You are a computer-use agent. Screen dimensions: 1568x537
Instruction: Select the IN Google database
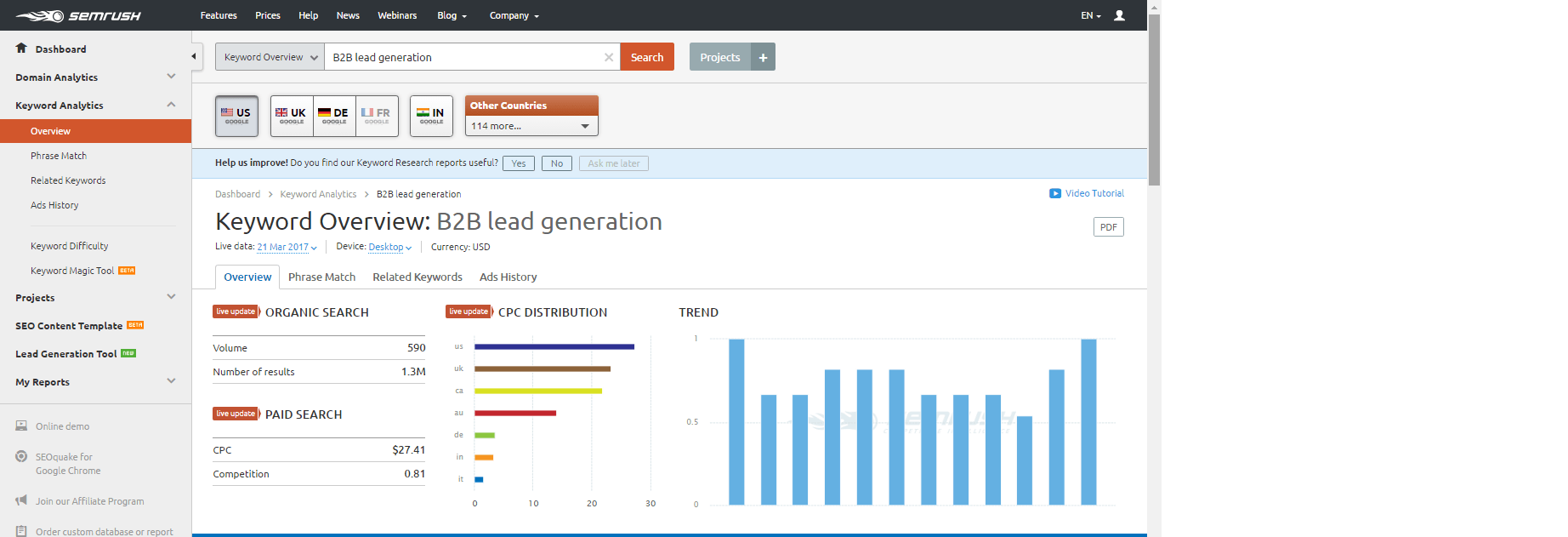(x=431, y=116)
